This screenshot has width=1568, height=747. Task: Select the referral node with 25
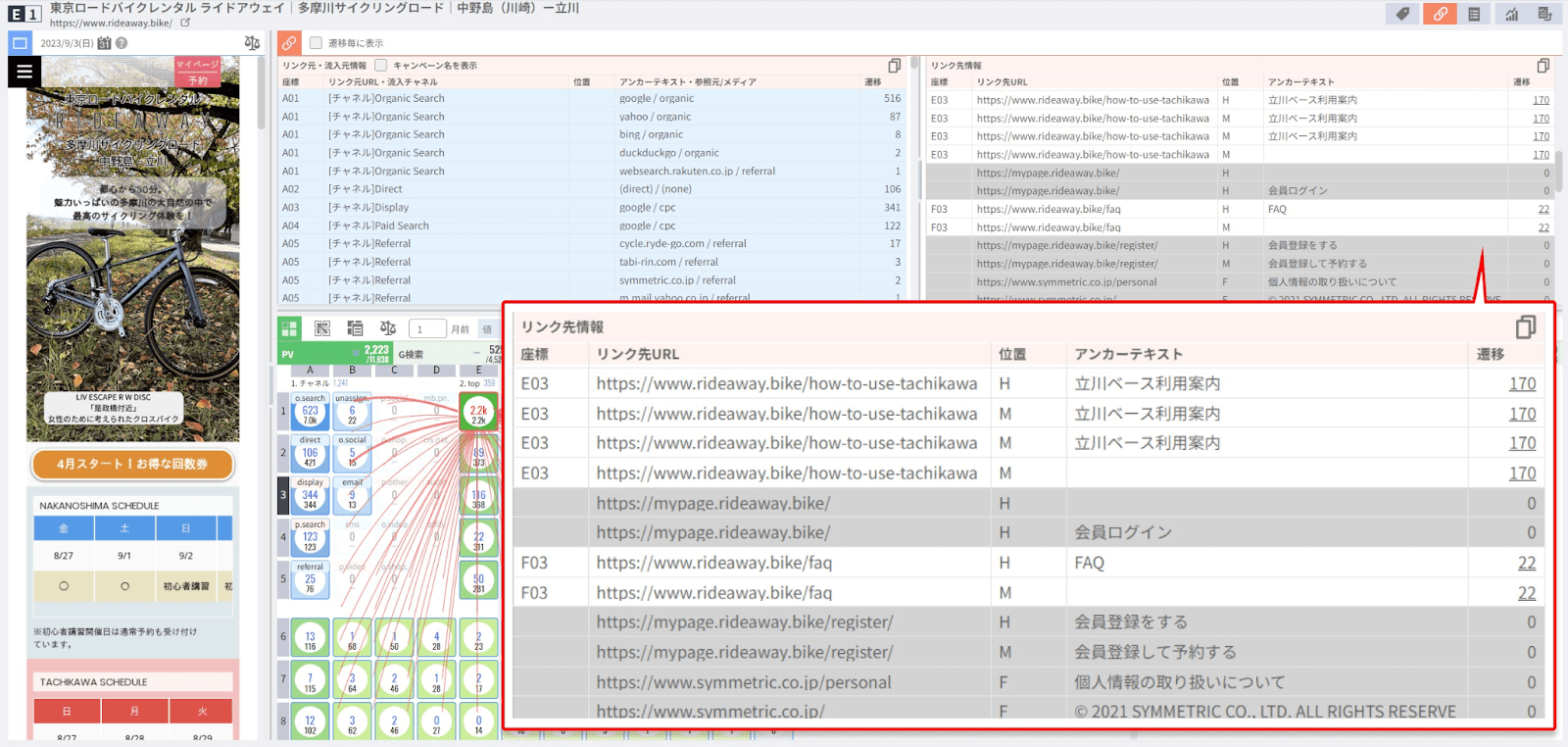point(311,580)
